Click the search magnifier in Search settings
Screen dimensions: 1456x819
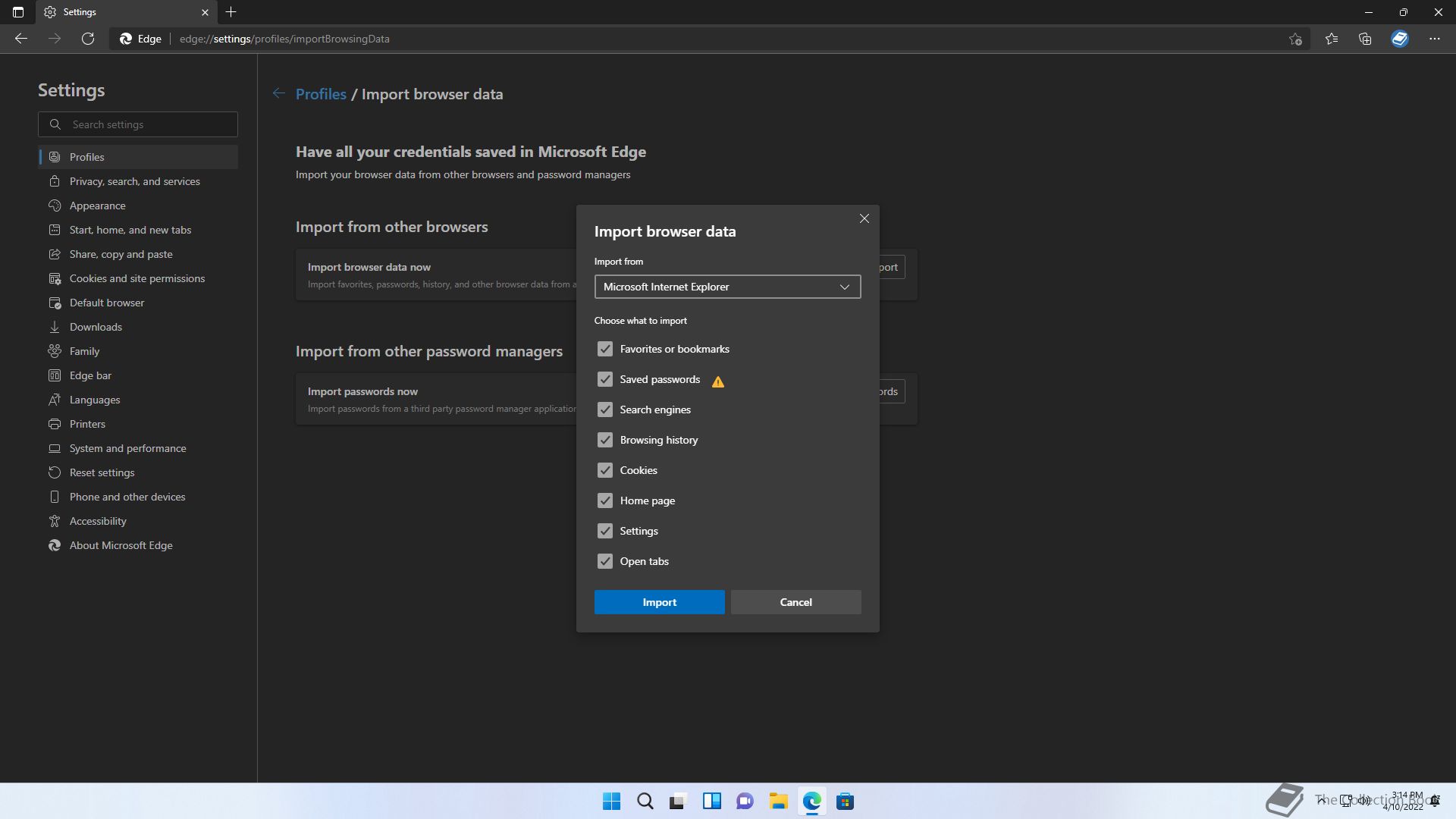click(55, 124)
